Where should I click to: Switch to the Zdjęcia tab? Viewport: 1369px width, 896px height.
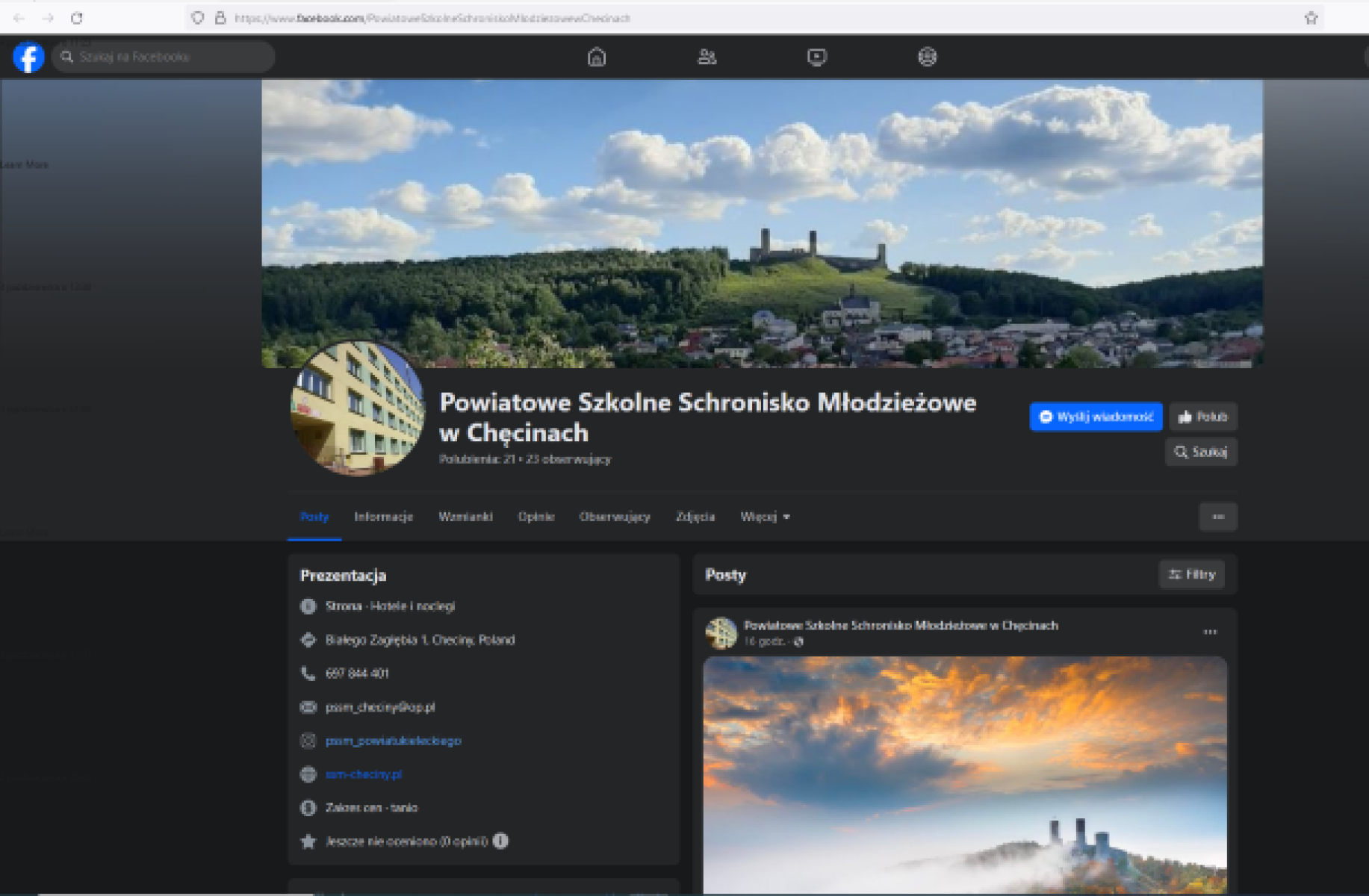(x=695, y=517)
